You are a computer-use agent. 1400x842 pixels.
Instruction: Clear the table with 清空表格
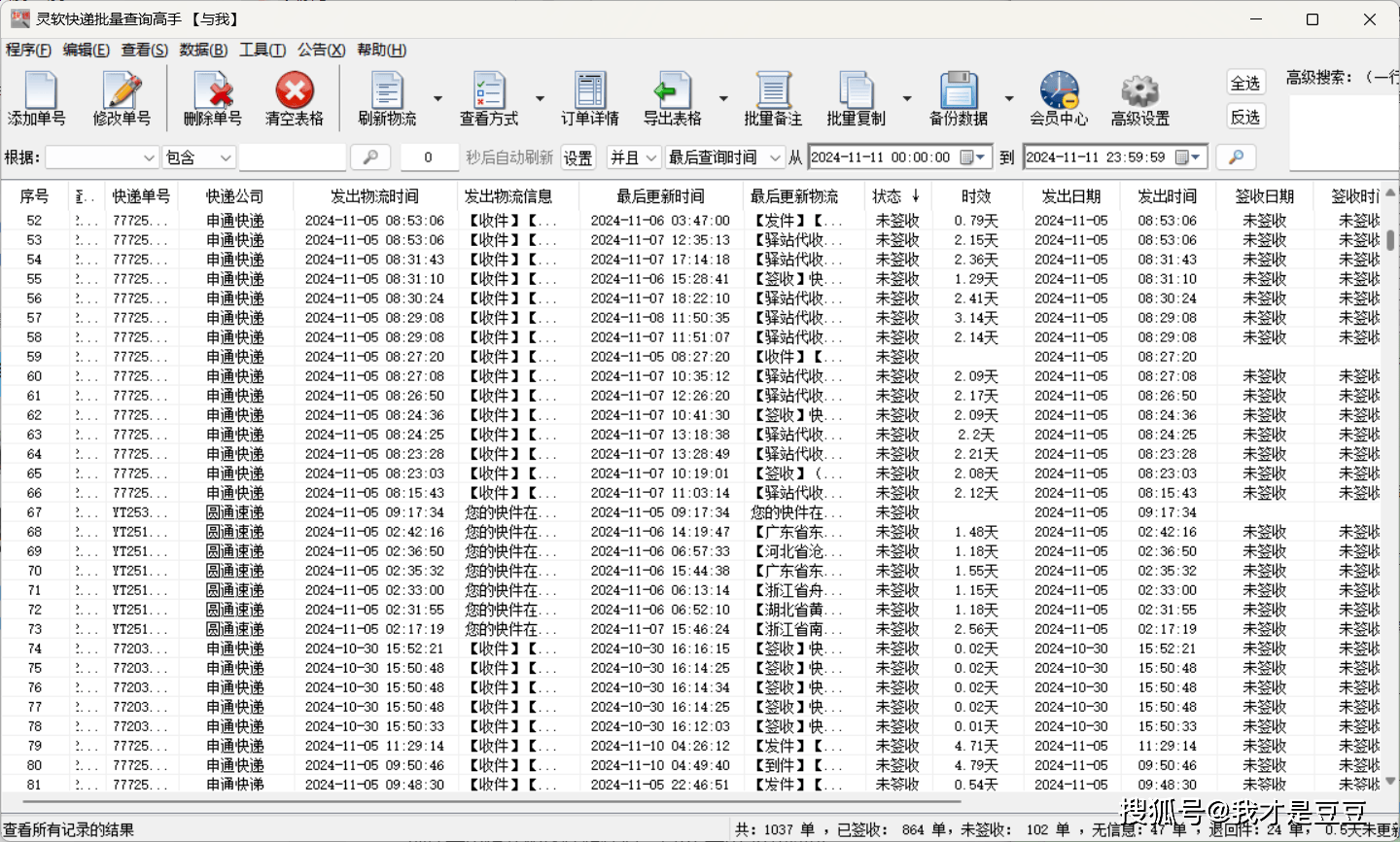294,98
